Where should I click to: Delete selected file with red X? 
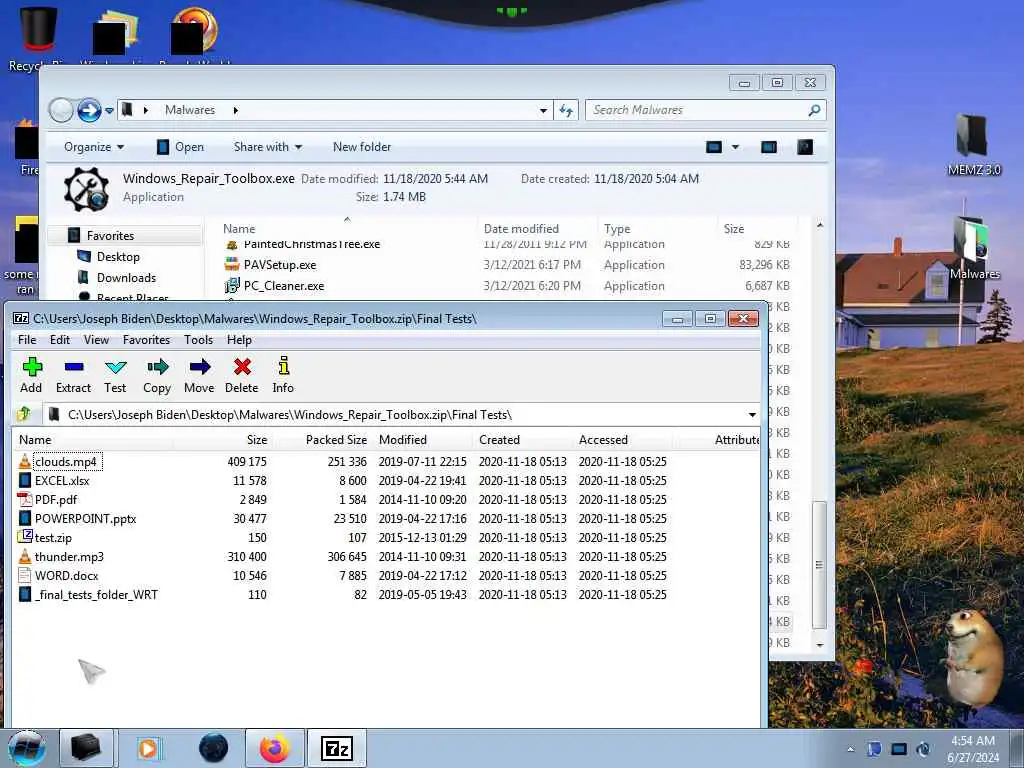click(242, 375)
